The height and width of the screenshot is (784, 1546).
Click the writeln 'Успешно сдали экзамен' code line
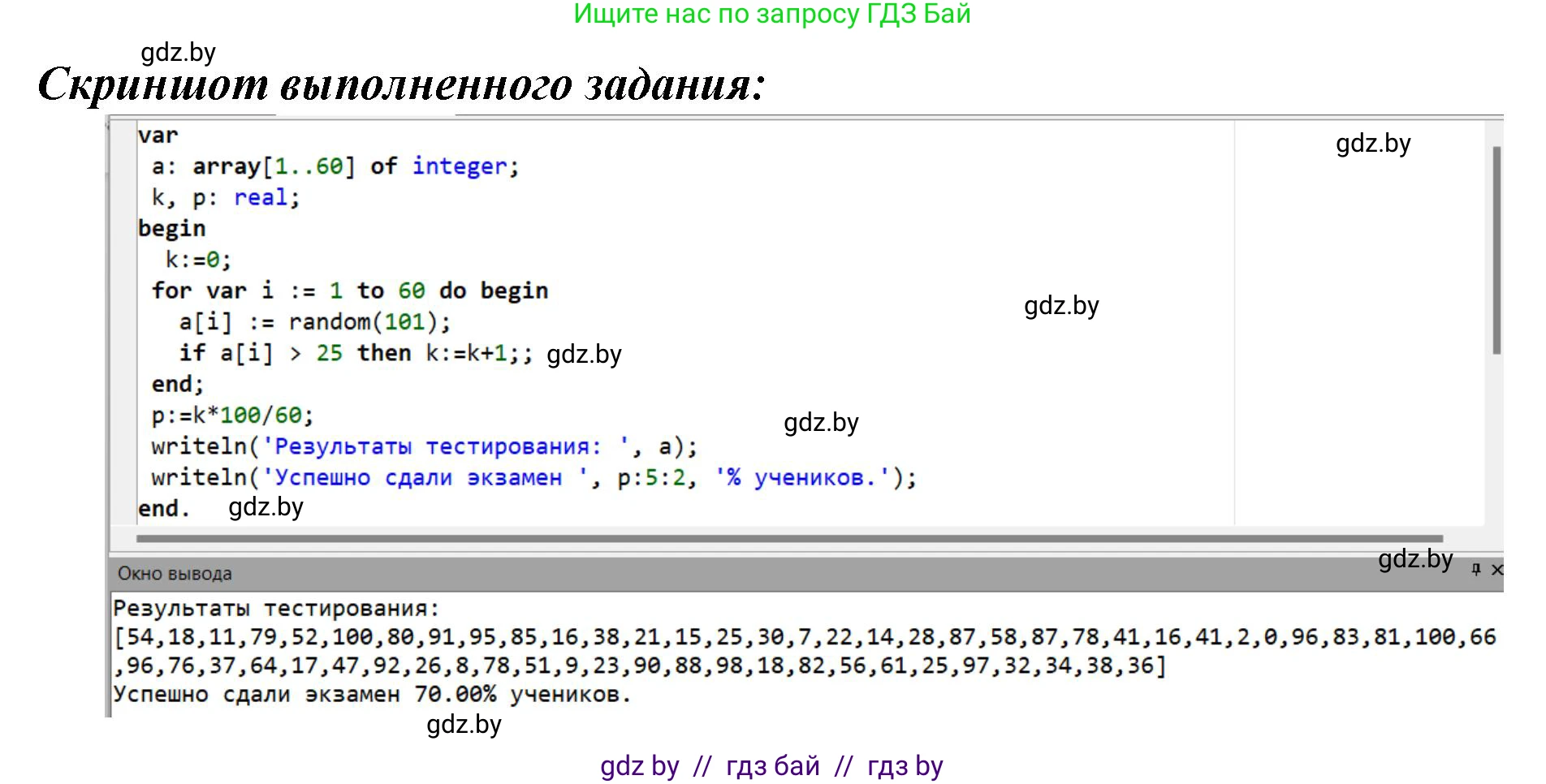533,478
